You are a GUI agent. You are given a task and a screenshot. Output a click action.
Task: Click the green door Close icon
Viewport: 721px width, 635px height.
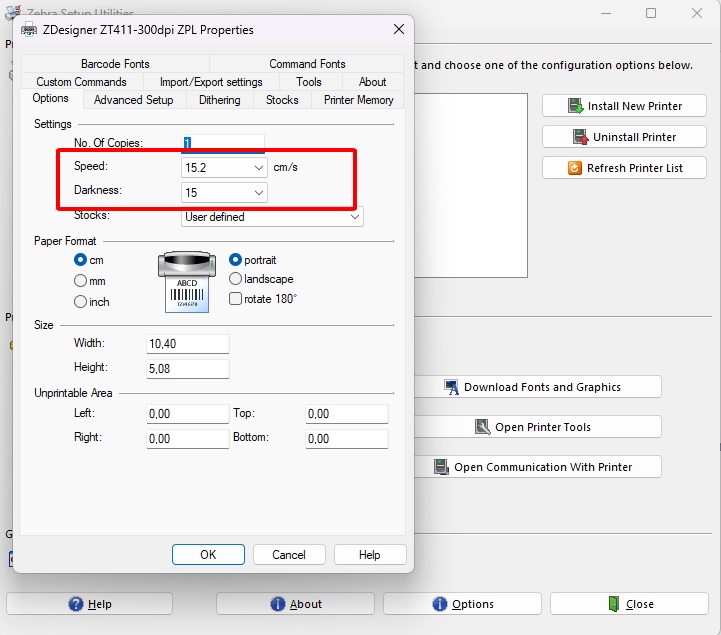pyautogui.click(x=614, y=604)
